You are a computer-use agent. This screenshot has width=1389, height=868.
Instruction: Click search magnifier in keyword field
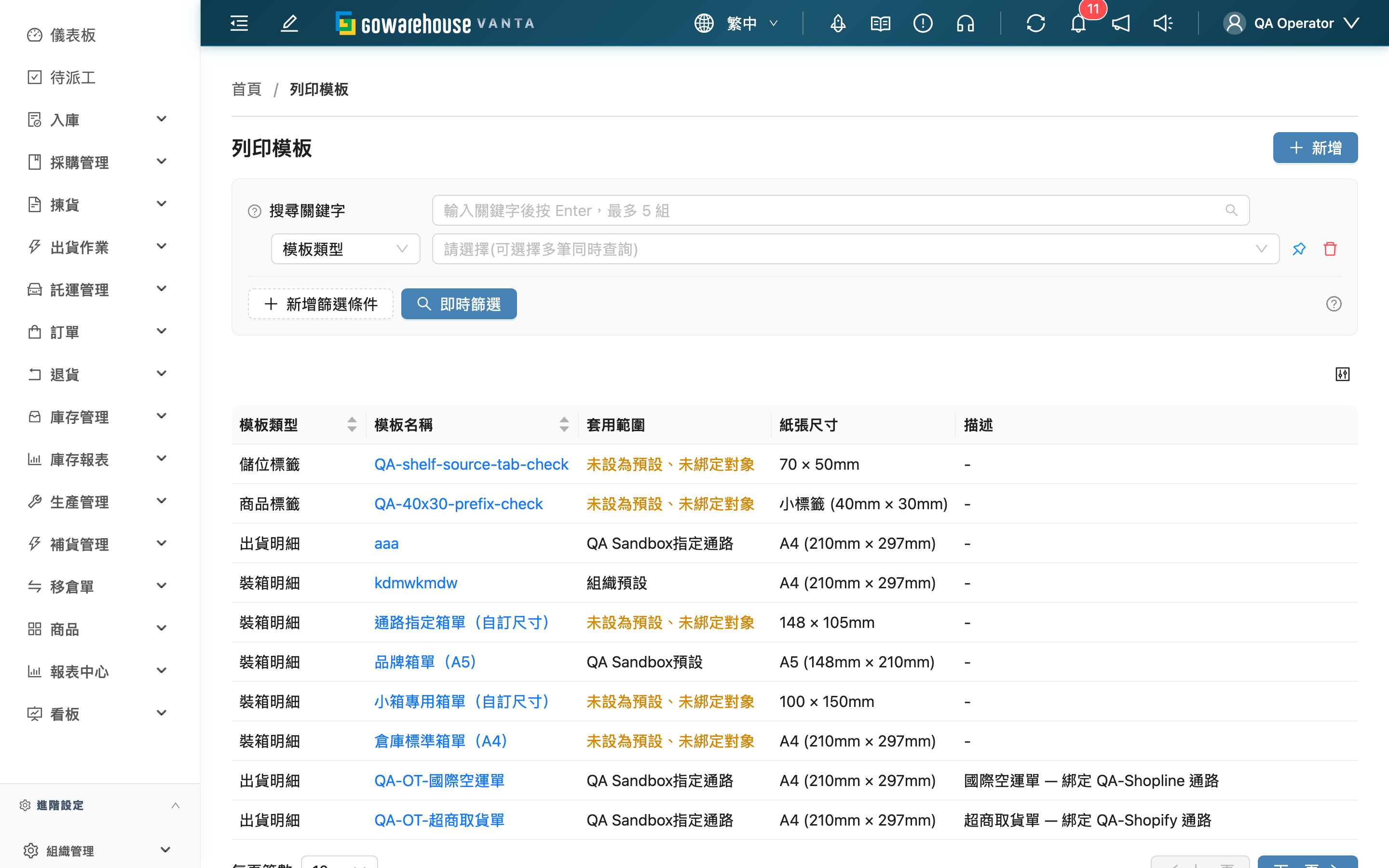(1231, 211)
